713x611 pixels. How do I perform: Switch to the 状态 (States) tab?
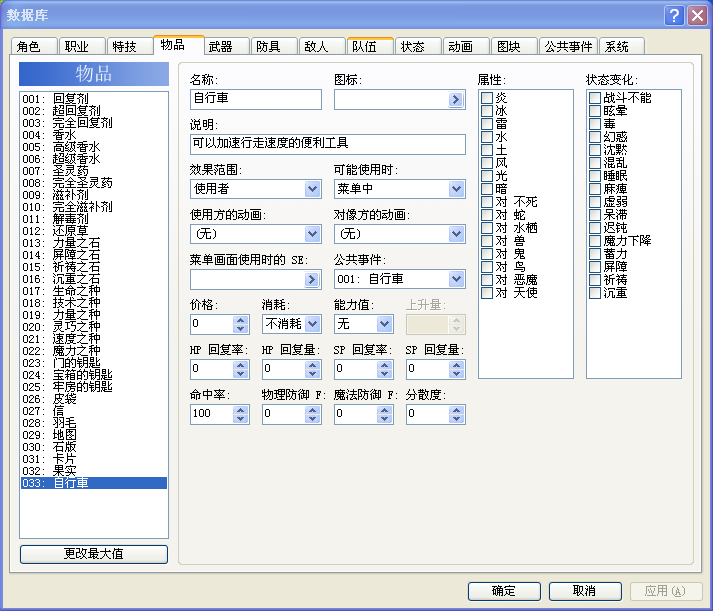418,46
